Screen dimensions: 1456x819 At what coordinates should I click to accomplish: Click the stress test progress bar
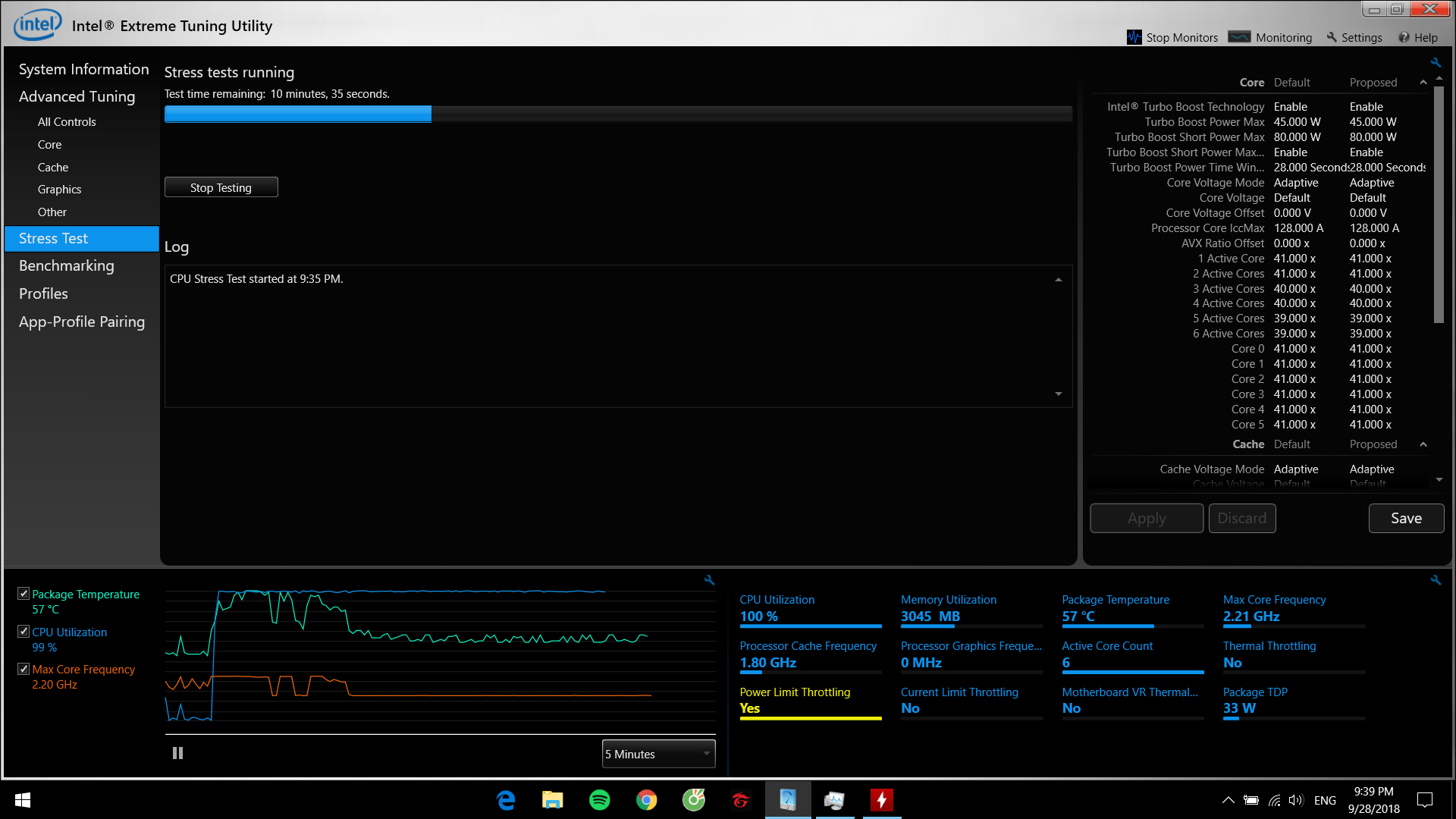click(617, 114)
